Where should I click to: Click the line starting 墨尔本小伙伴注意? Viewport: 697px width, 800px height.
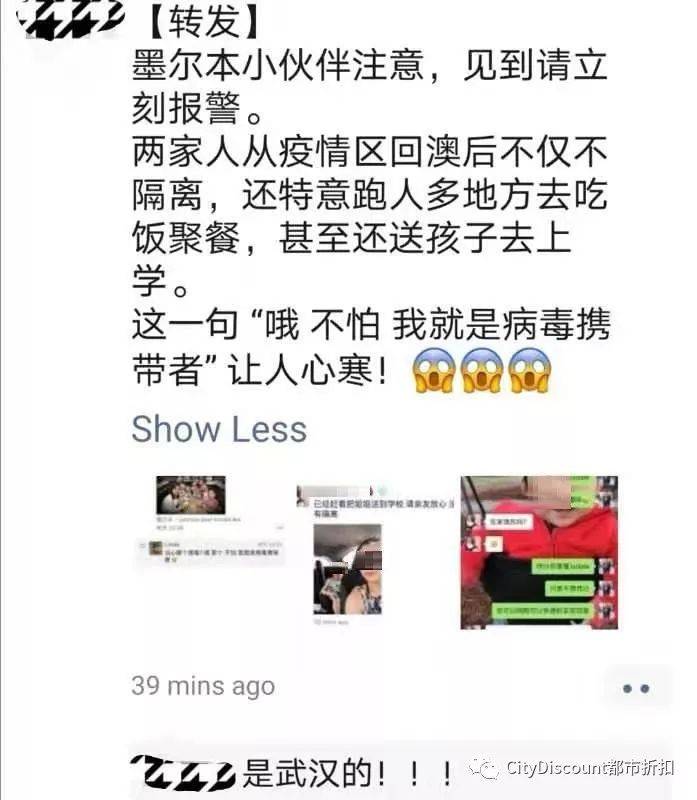pos(370,65)
